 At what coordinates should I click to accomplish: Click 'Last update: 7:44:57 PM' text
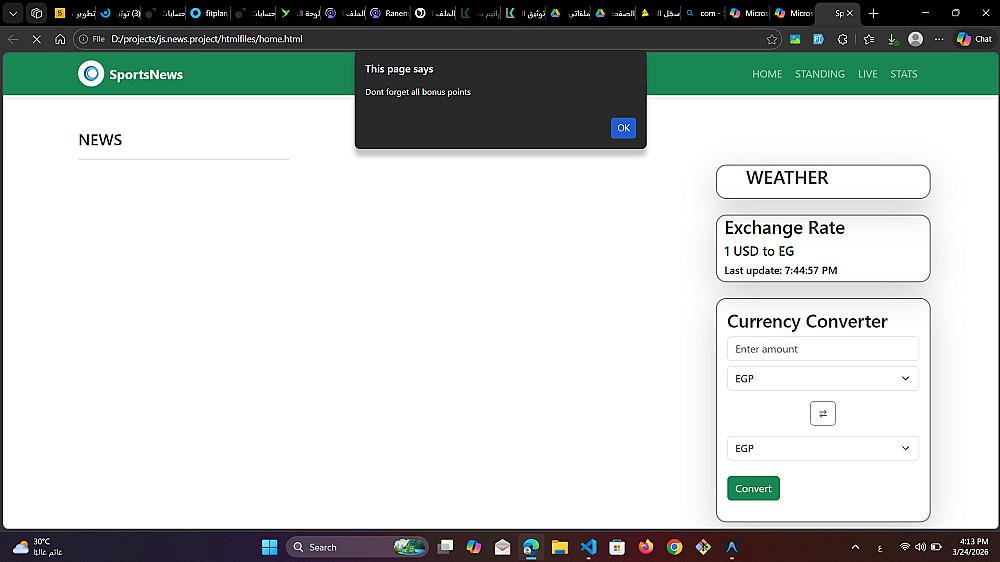pos(781,270)
